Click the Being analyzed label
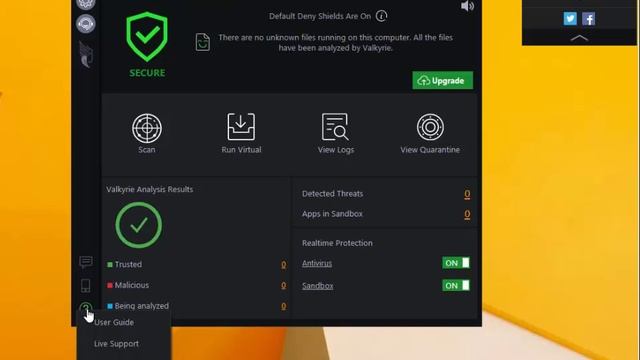This screenshot has height=360, width=640. pyautogui.click(x=141, y=306)
